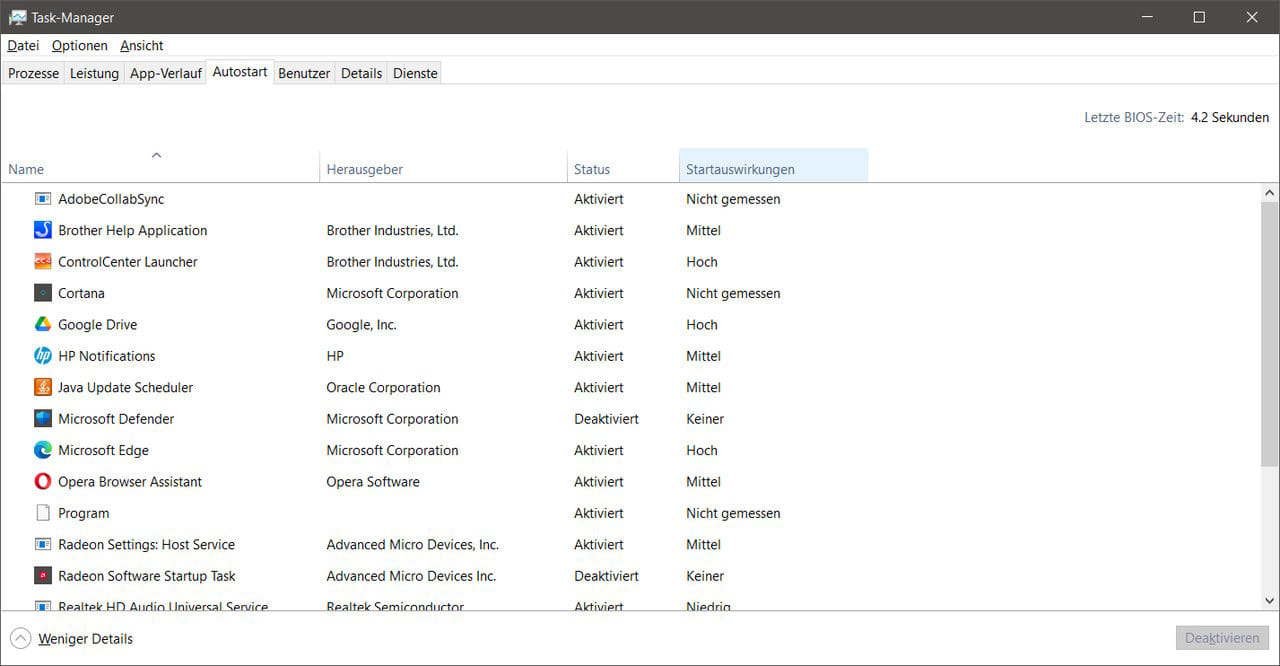Select the Microsoft Defender shield icon
The image size is (1280, 666).
pyautogui.click(x=42, y=418)
